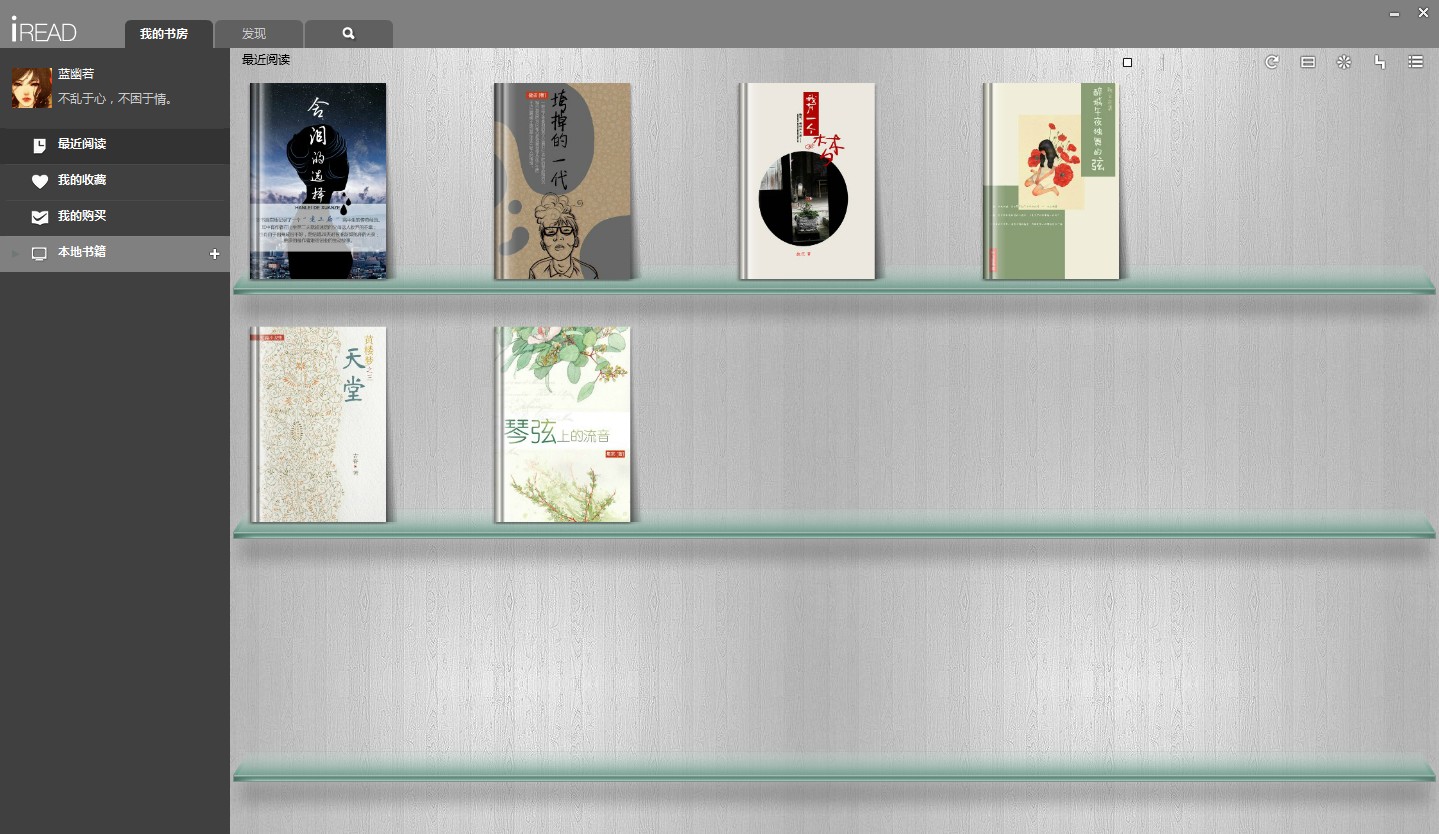Select the 我的书房 tab
Image resolution: width=1439 pixels, height=834 pixels.
tap(164, 34)
